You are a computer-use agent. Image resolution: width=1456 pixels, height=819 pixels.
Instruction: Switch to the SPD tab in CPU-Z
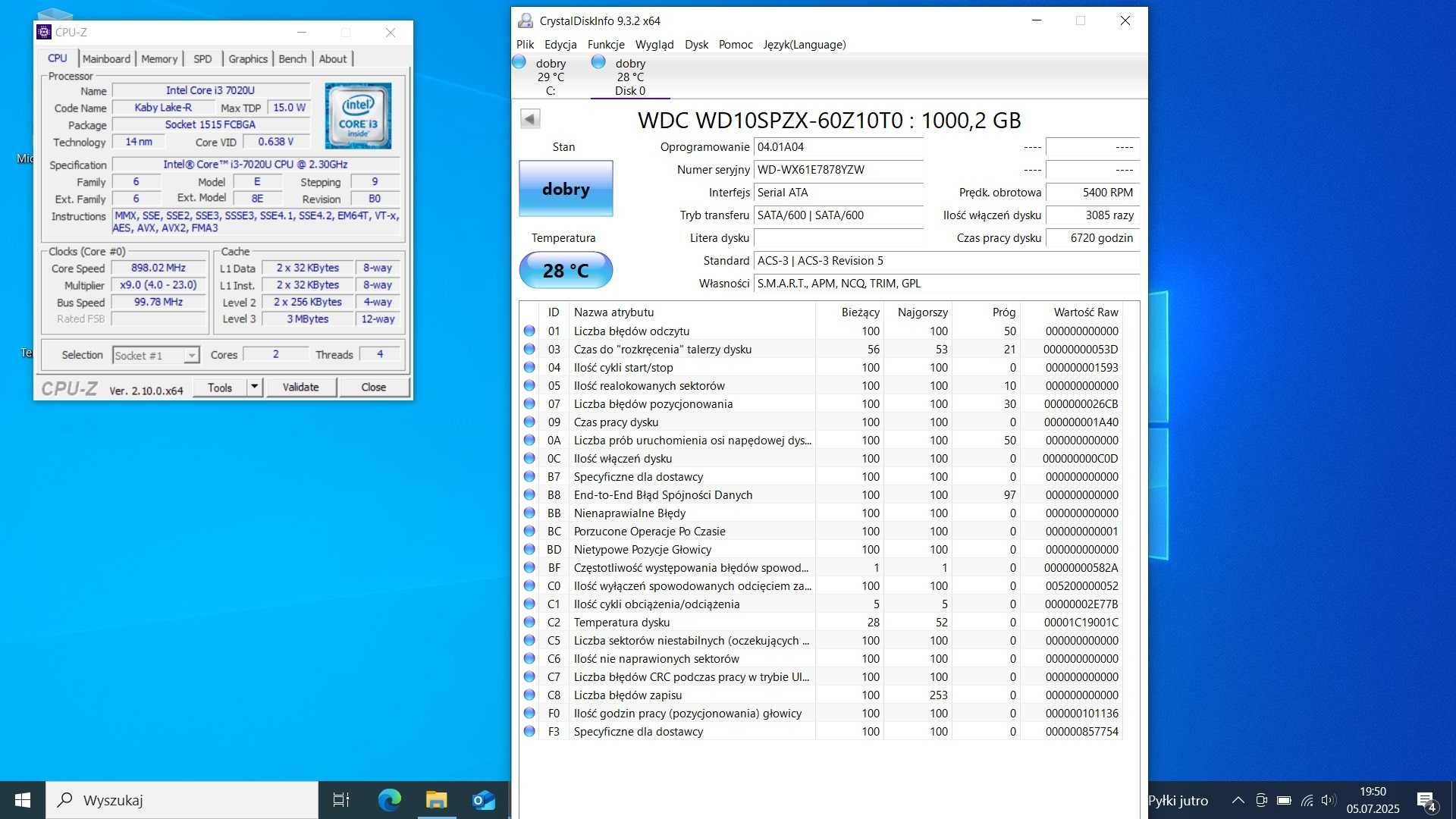click(202, 58)
